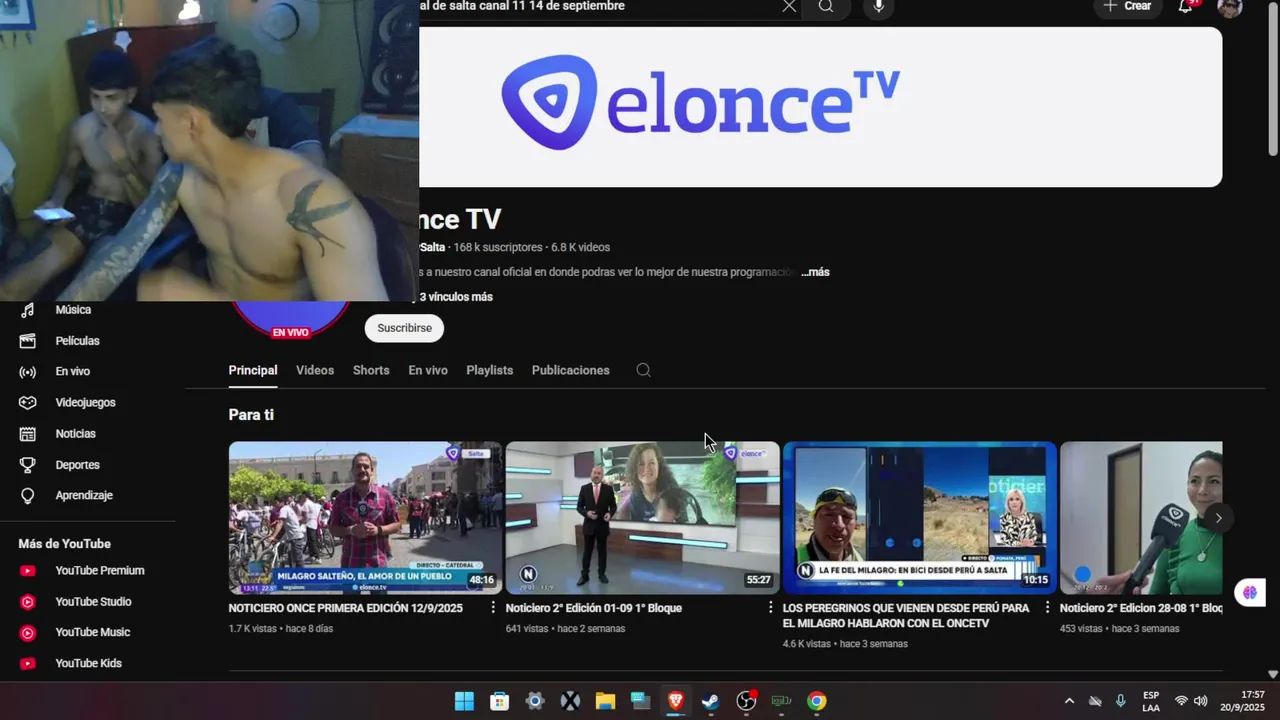The image size is (1280, 720).
Task: Show hidden system tray icons
Action: click(x=1069, y=701)
